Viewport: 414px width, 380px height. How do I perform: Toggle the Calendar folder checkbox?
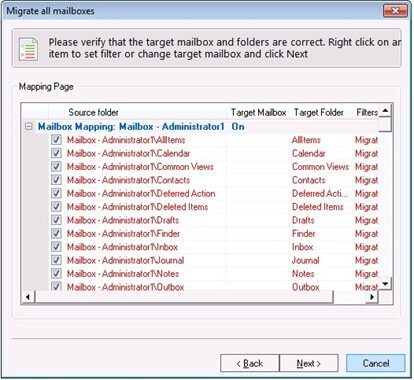pos(56,153)
